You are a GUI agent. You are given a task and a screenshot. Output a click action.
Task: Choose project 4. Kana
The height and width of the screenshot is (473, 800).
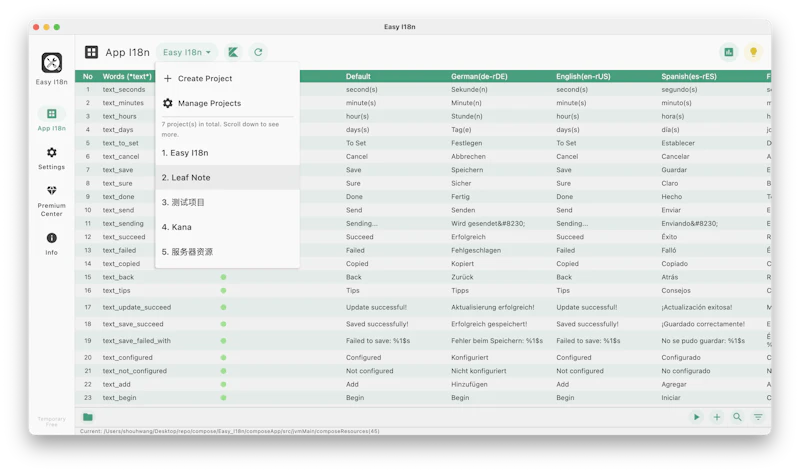(228, 227)
